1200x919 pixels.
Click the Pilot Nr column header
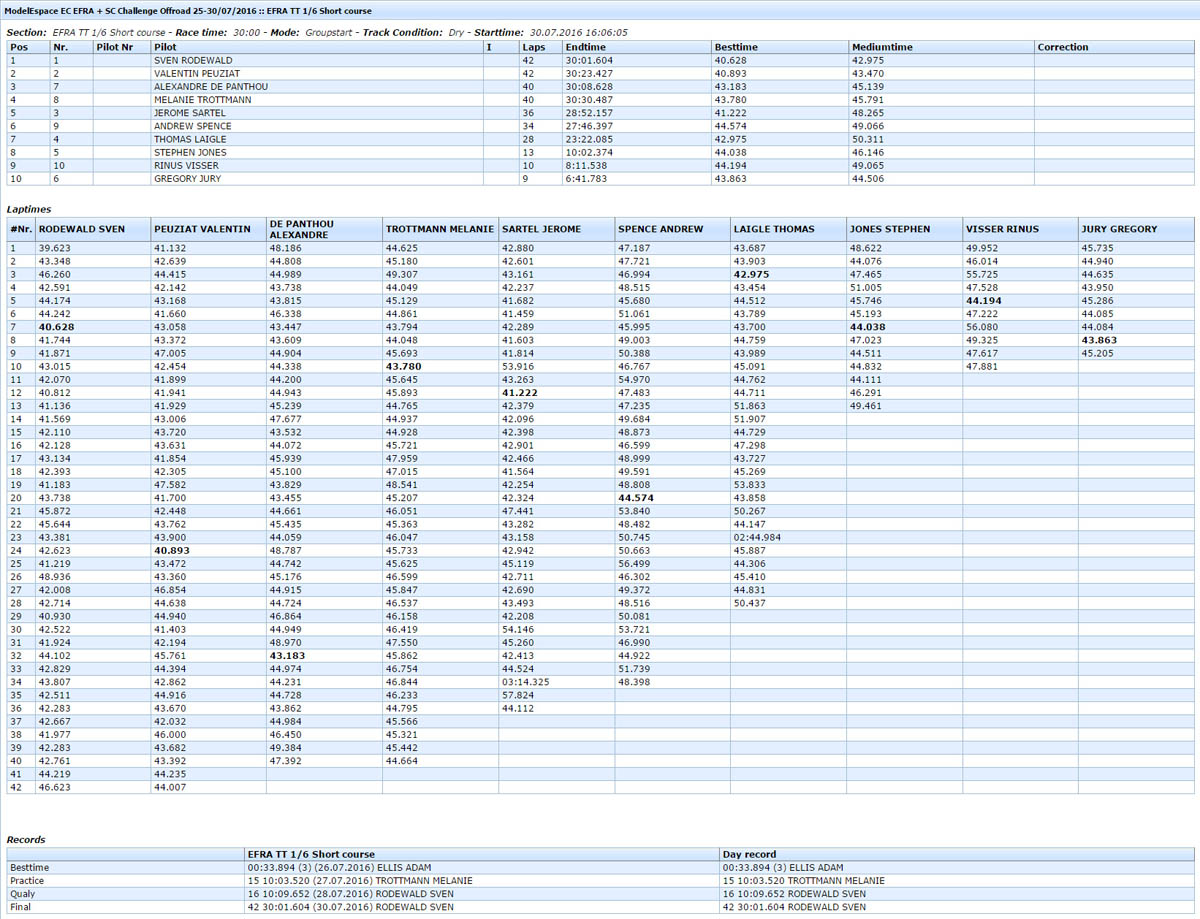[114, 47]
